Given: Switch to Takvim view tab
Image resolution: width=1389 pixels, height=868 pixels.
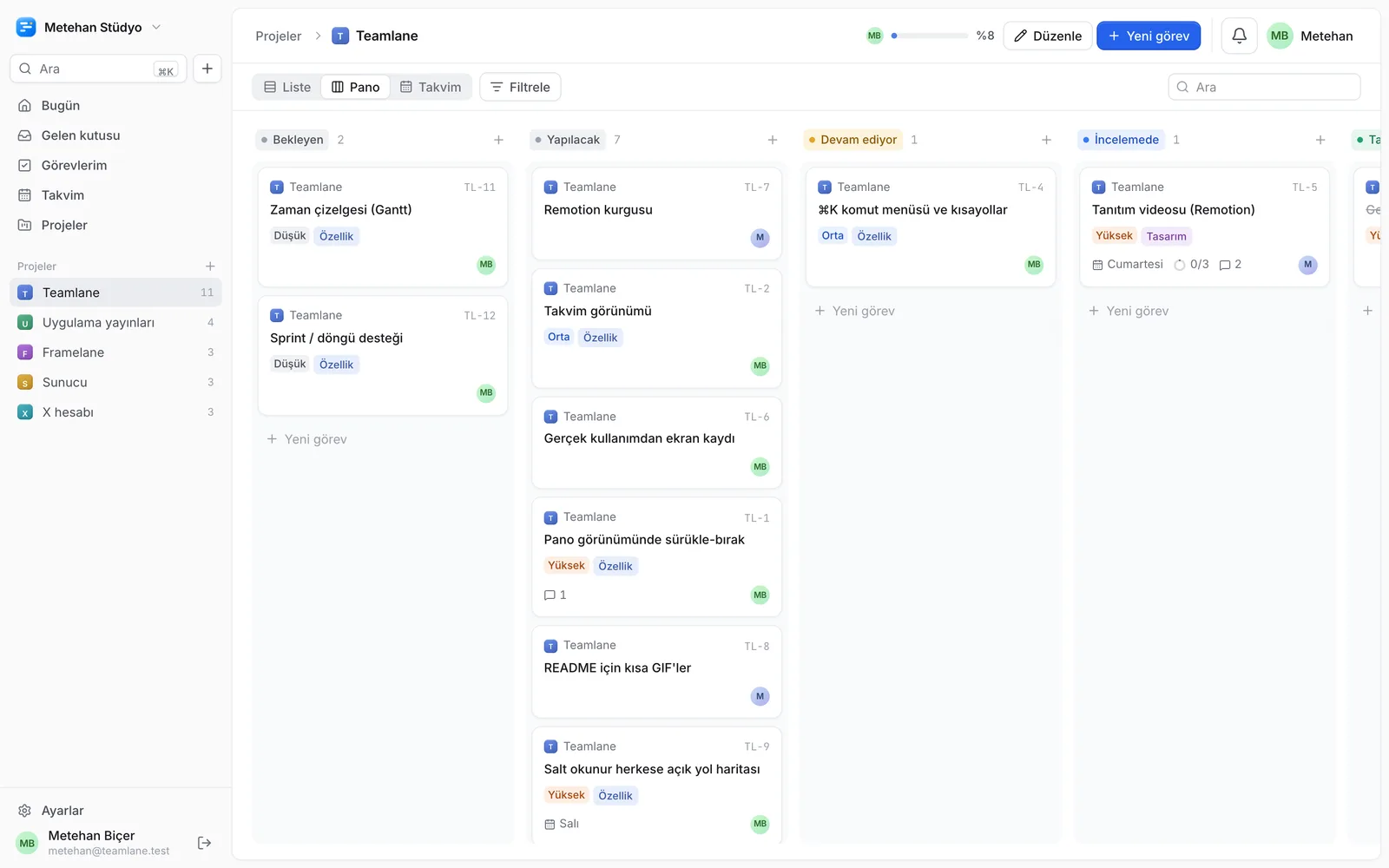Looking at the screenshot, I should coord(431,87).
